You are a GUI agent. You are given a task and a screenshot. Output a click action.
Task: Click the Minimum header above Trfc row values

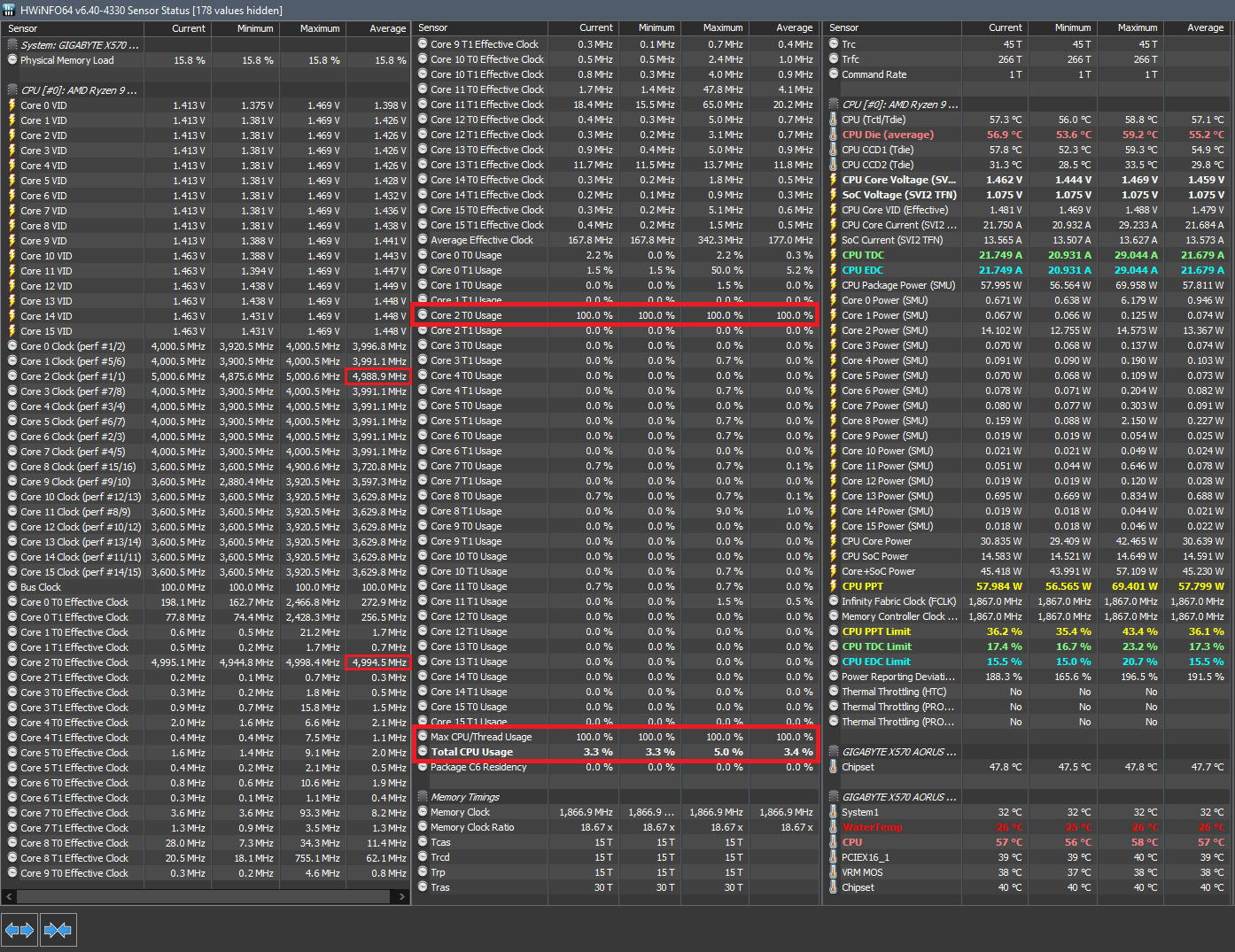click(1061, 28)
